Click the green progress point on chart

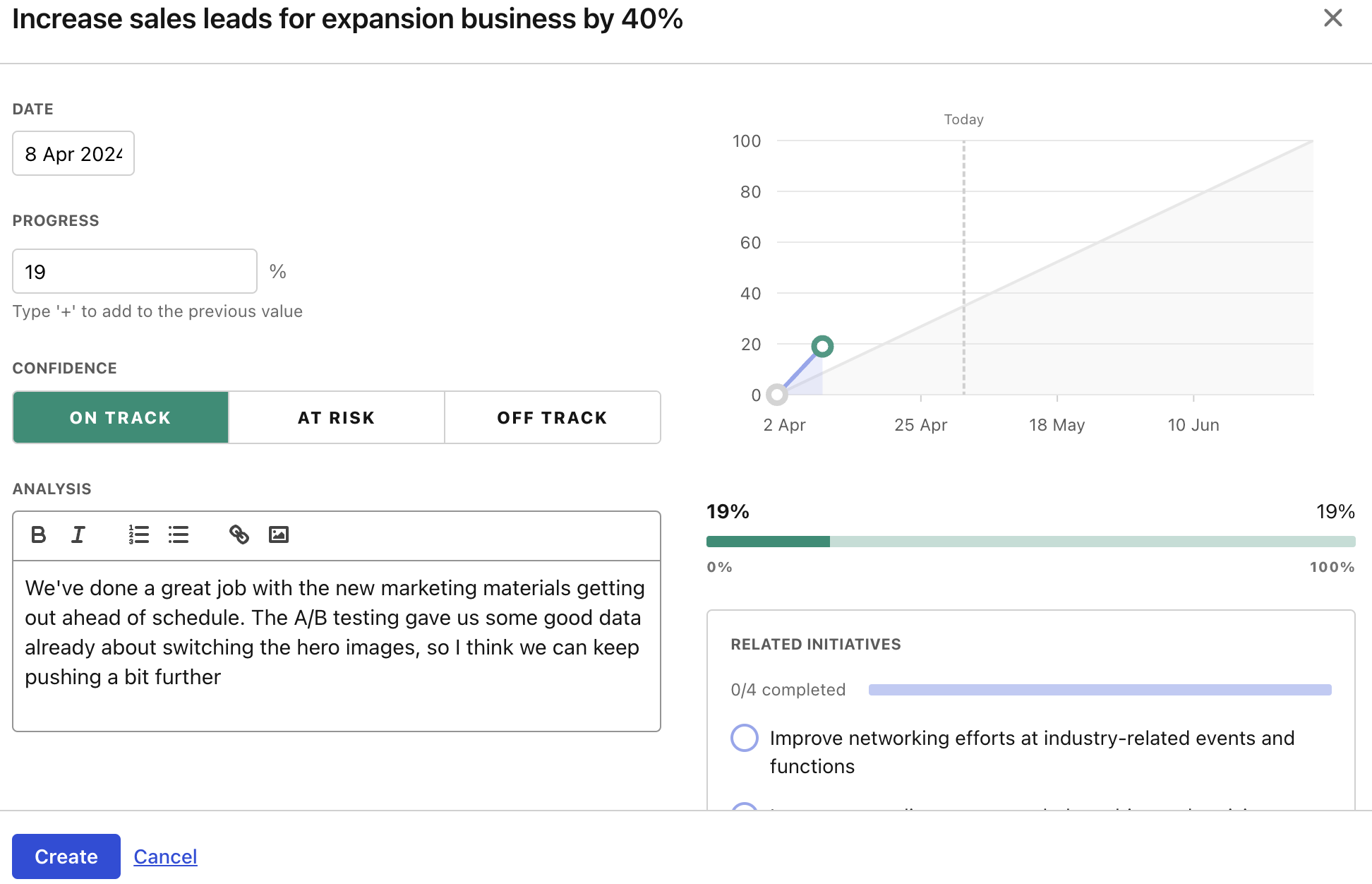tap(822, 346)
